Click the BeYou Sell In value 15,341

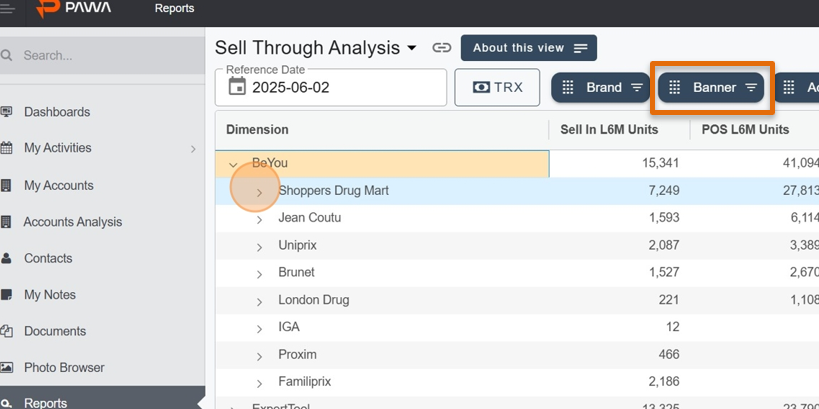[660, 163]
